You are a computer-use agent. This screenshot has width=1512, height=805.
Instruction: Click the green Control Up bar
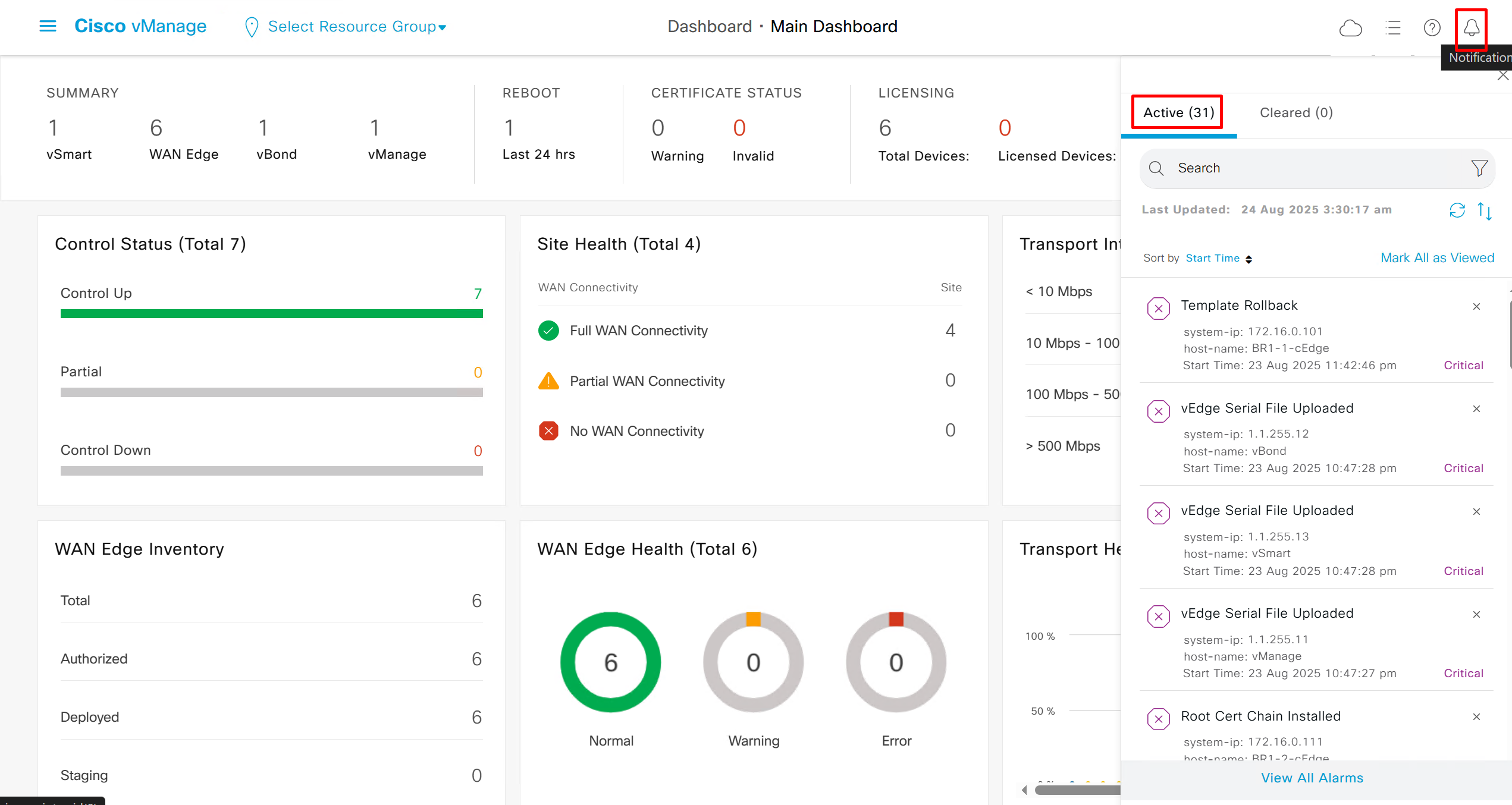pyautogui.click(x=271, y=313)
